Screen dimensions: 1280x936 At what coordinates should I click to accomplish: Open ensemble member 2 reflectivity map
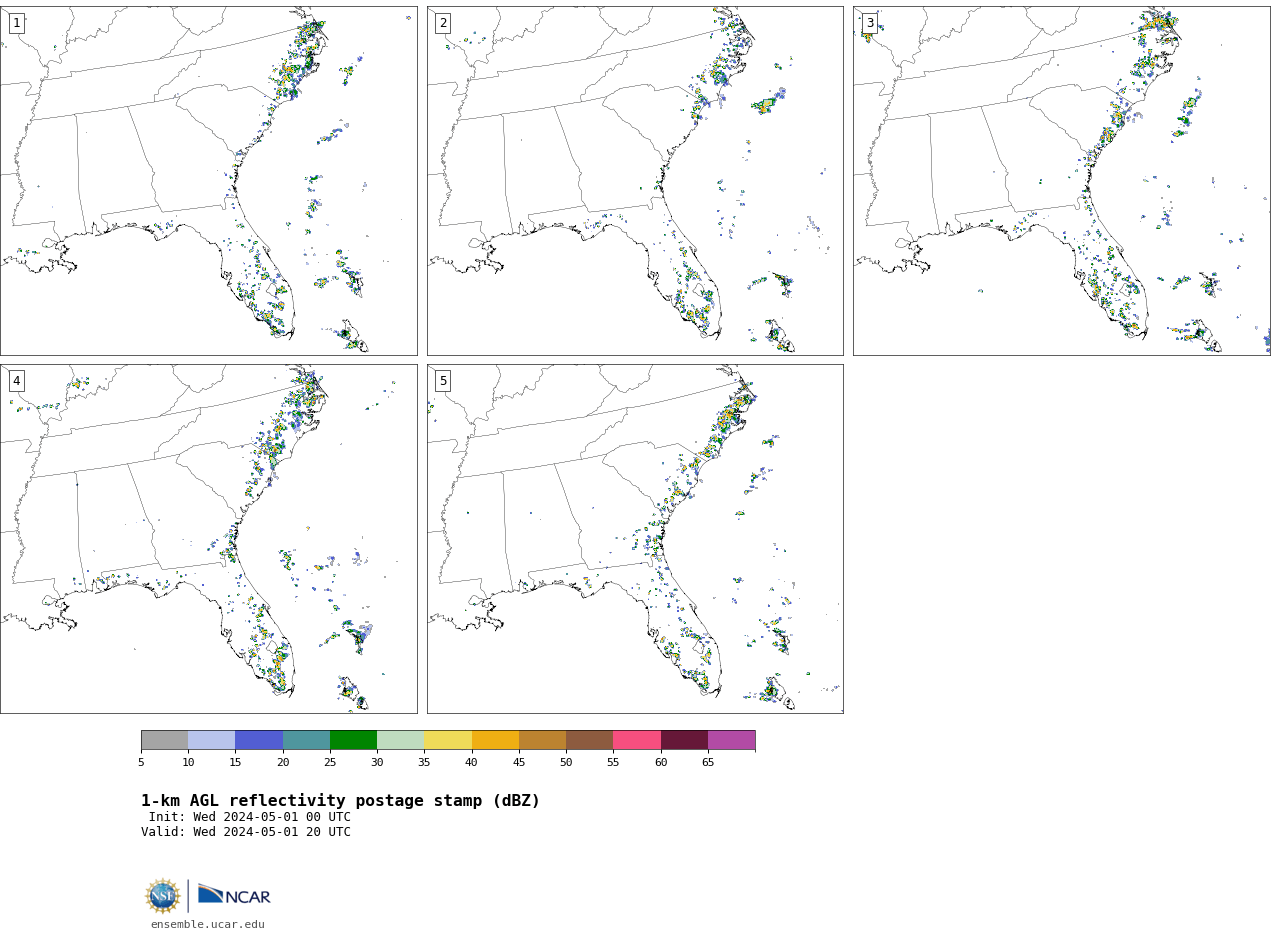[x=635, y=181]
